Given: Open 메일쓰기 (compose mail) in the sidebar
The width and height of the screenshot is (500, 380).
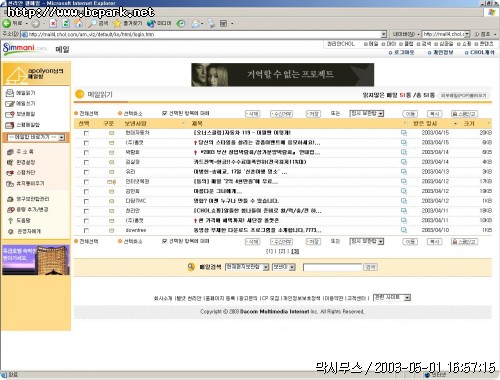Looking at the screenshot, I should coord(25,104).
